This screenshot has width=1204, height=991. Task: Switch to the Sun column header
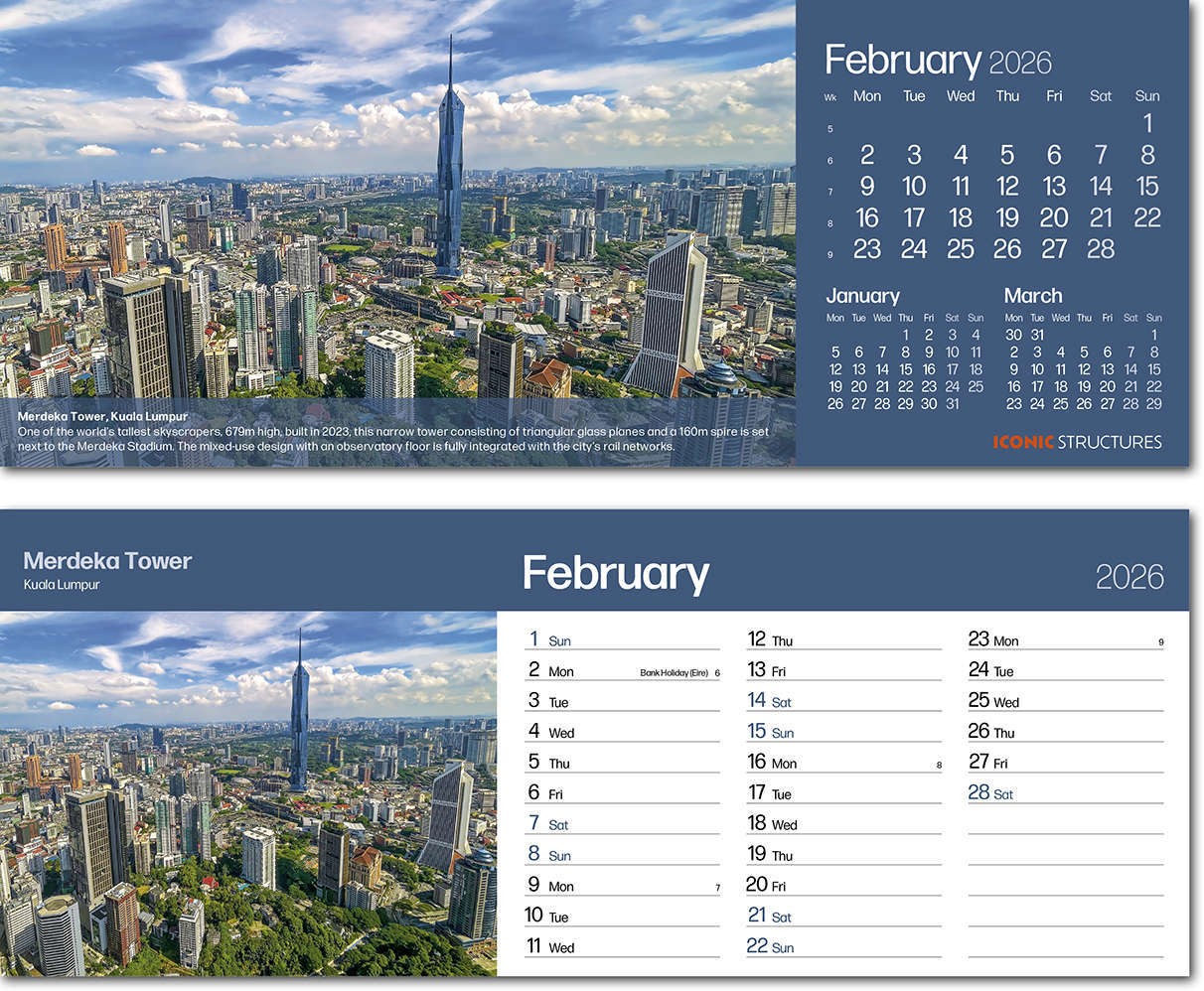point(1146,96)
